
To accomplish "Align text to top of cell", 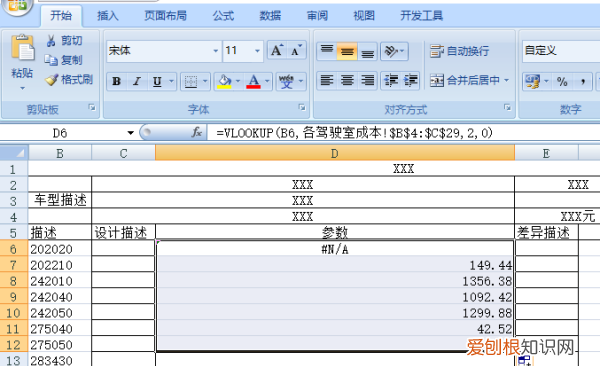I will pyautogui.click(x=327, y=51).
